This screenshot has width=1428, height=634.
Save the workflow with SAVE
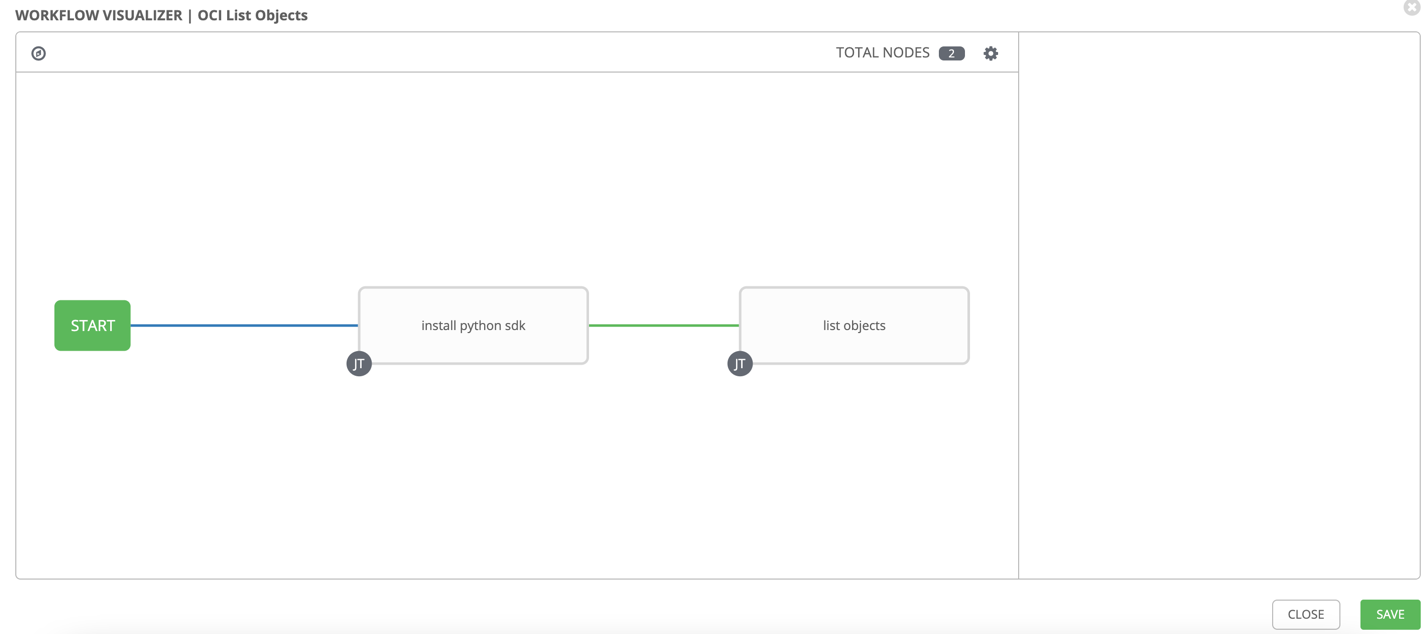(x=1390, y=614)
